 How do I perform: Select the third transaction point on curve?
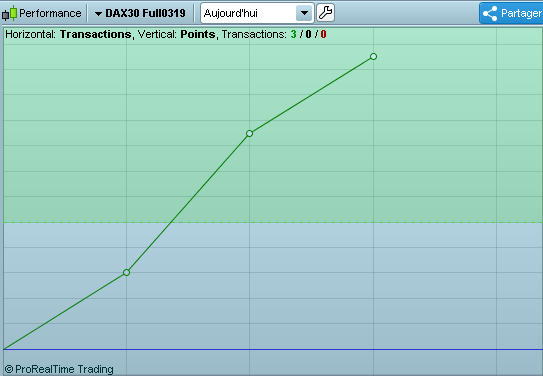373,56
